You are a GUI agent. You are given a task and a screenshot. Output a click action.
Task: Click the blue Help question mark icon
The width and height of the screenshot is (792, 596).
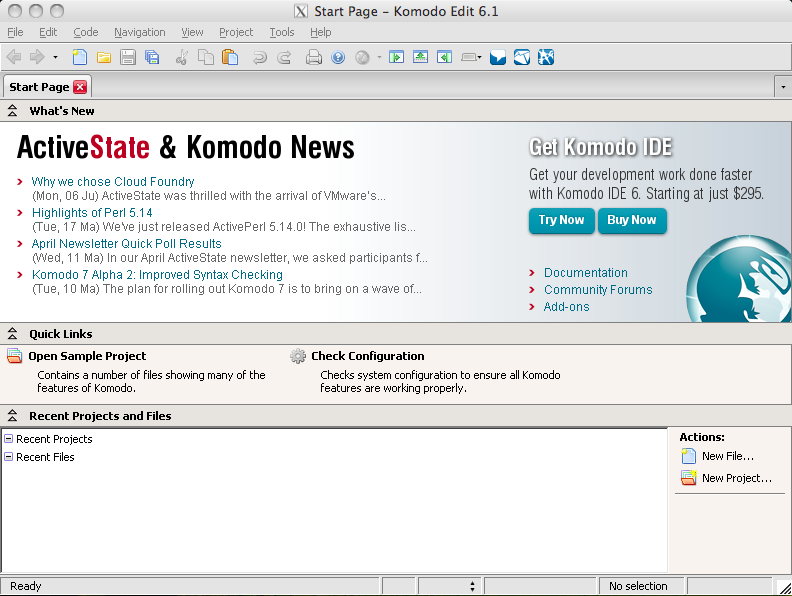pyautogui.click(x=338, y=57)
